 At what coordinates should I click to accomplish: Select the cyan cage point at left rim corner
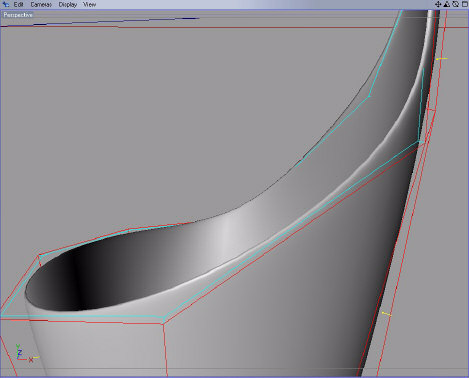click(x=39, y=255)
